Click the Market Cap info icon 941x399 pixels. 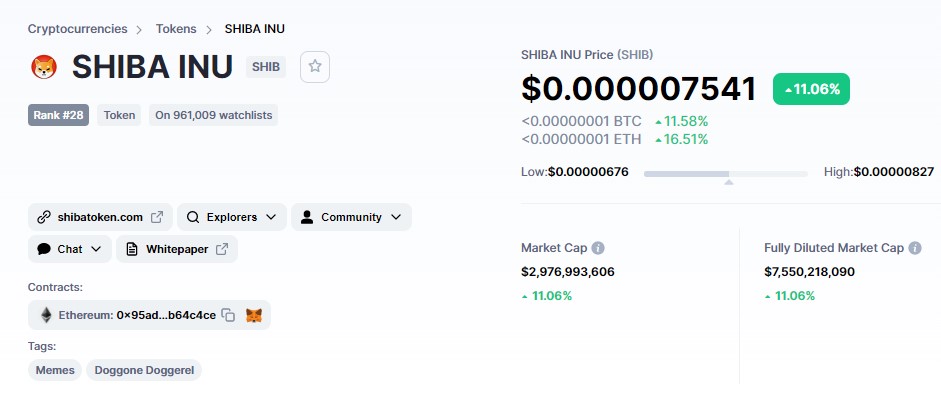coord(598,248)
